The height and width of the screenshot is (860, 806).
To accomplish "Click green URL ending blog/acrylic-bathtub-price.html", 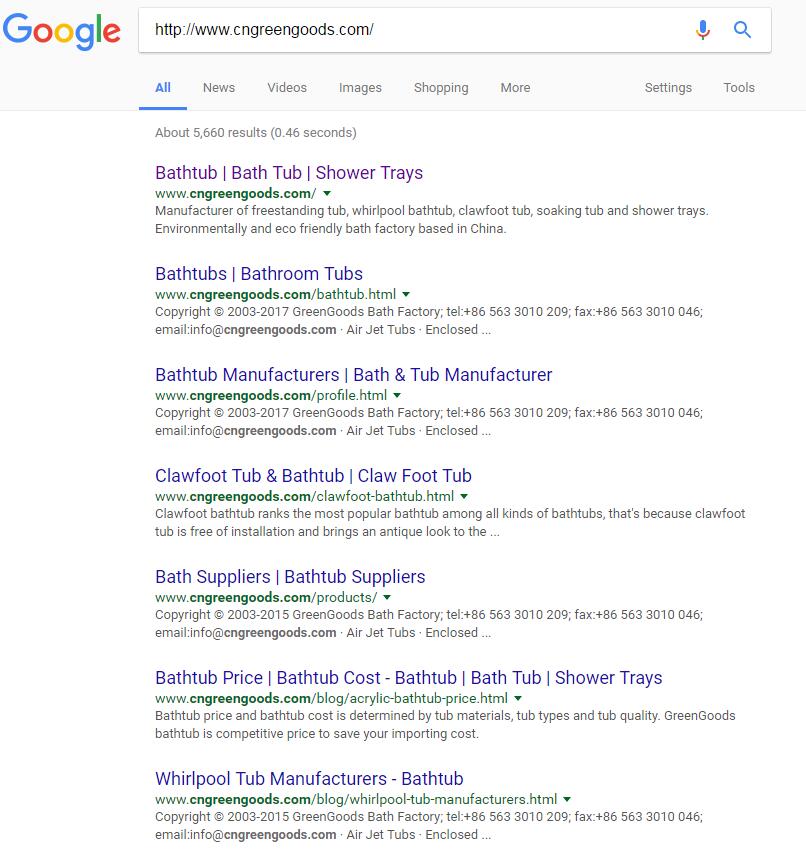I will (x=331, y=698).
